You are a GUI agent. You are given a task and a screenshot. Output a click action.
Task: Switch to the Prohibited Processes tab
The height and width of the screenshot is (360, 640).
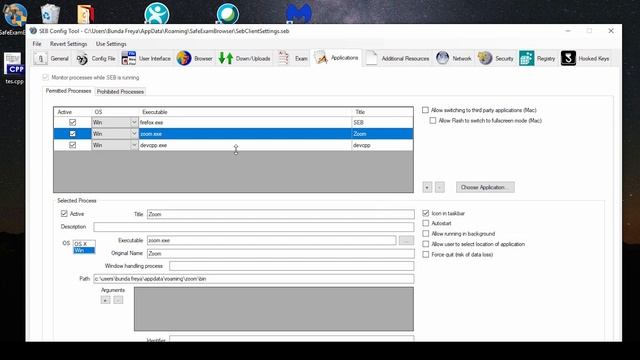pos(120,91)
